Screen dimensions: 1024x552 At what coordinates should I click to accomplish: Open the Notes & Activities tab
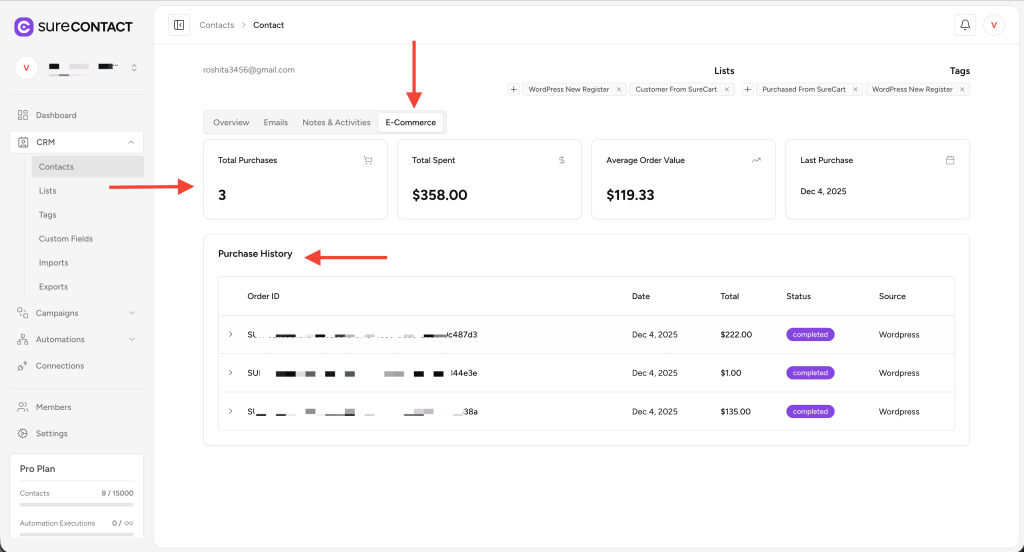[336, 122]
